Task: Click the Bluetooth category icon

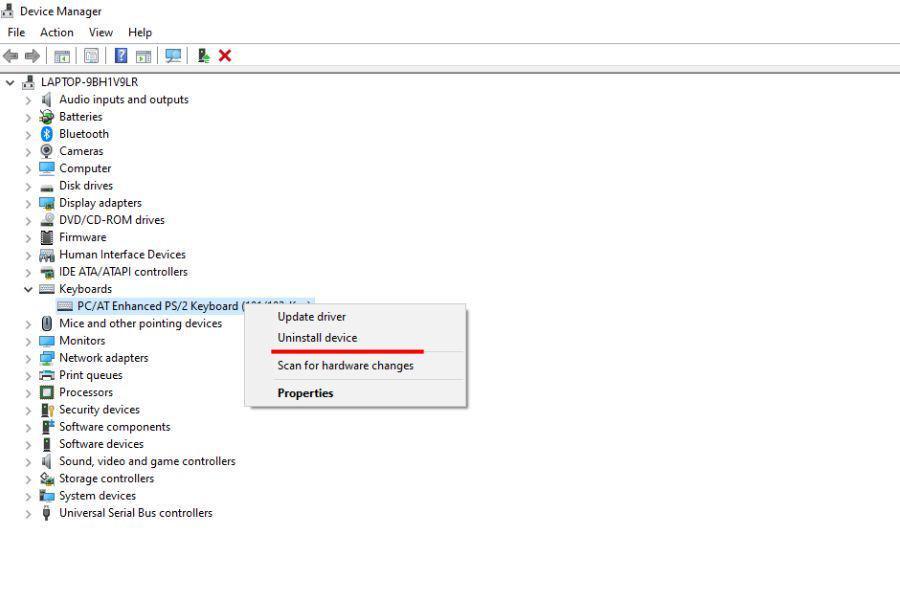Action: (x=46, y=134)
